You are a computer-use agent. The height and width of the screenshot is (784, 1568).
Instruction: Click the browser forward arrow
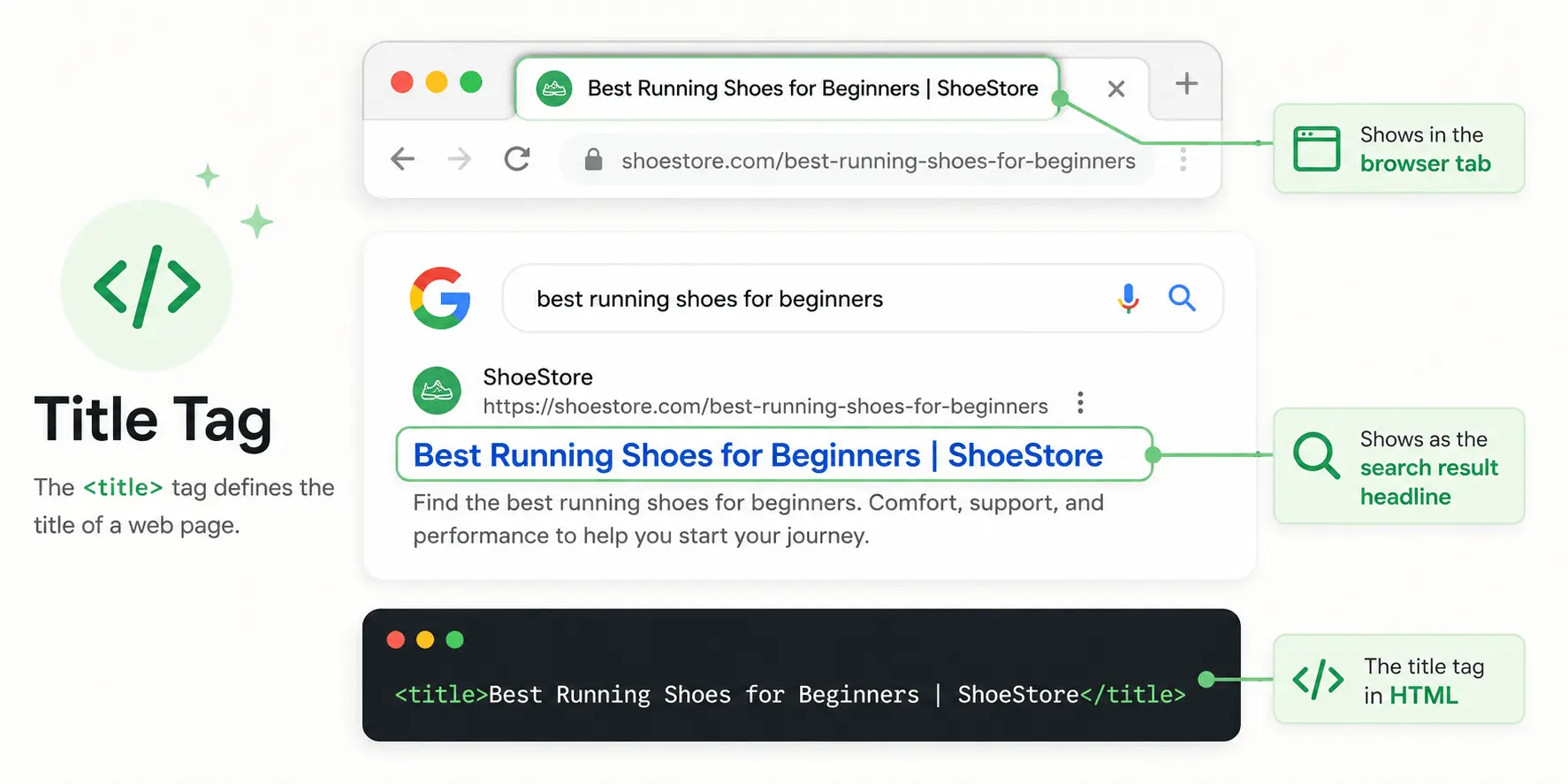point(460,159)
